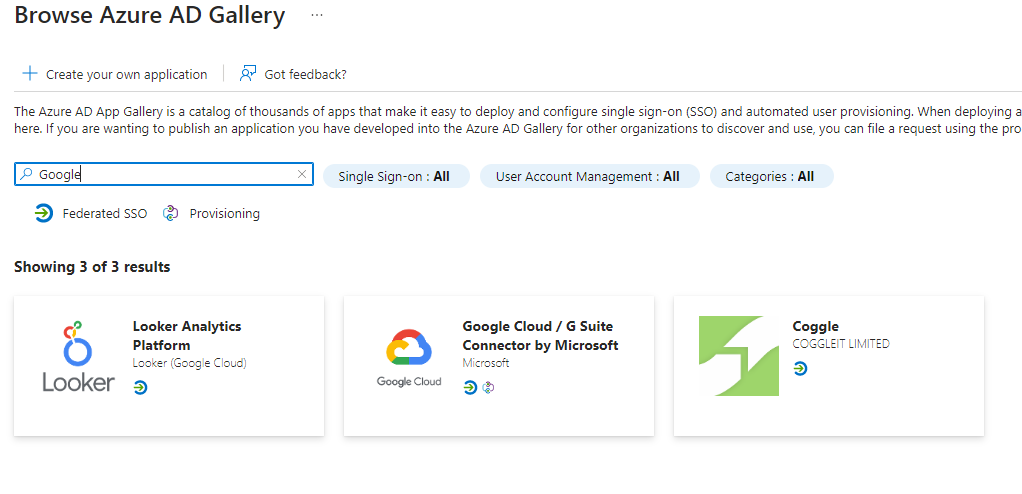Screen dimensions: 1022x494
Task: Click the plus icon for Create your own application
Action: click(x=30, y=73)
